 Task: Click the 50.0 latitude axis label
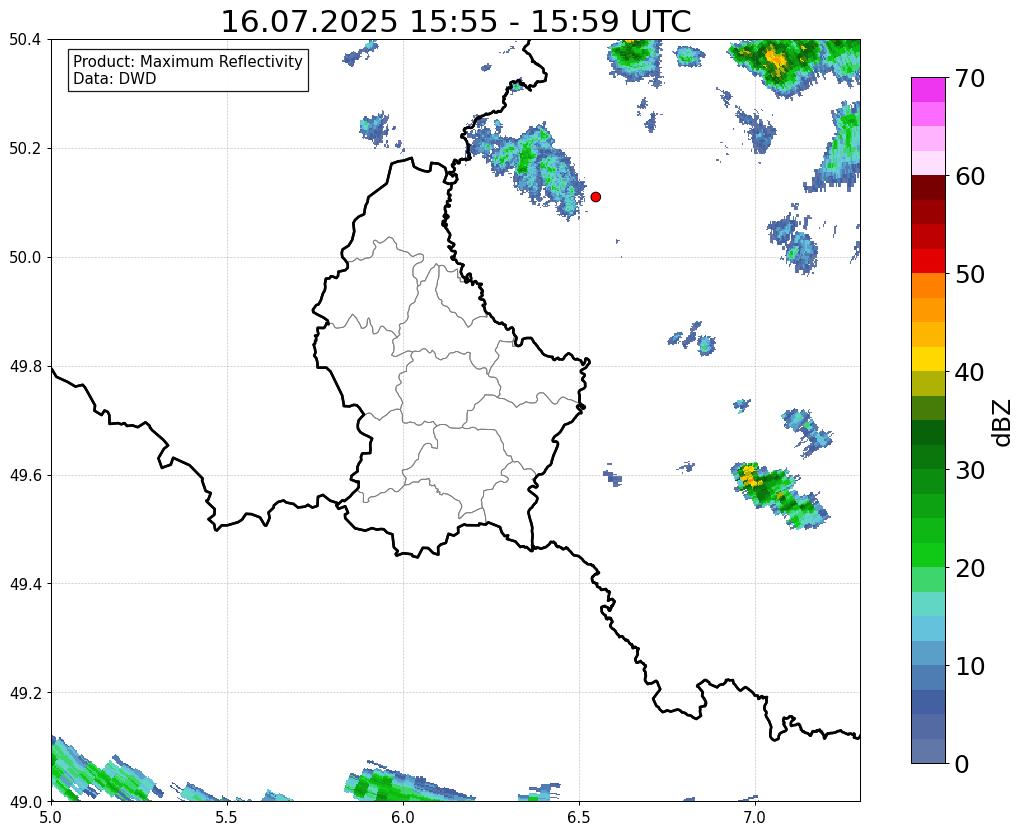[25, 258]
